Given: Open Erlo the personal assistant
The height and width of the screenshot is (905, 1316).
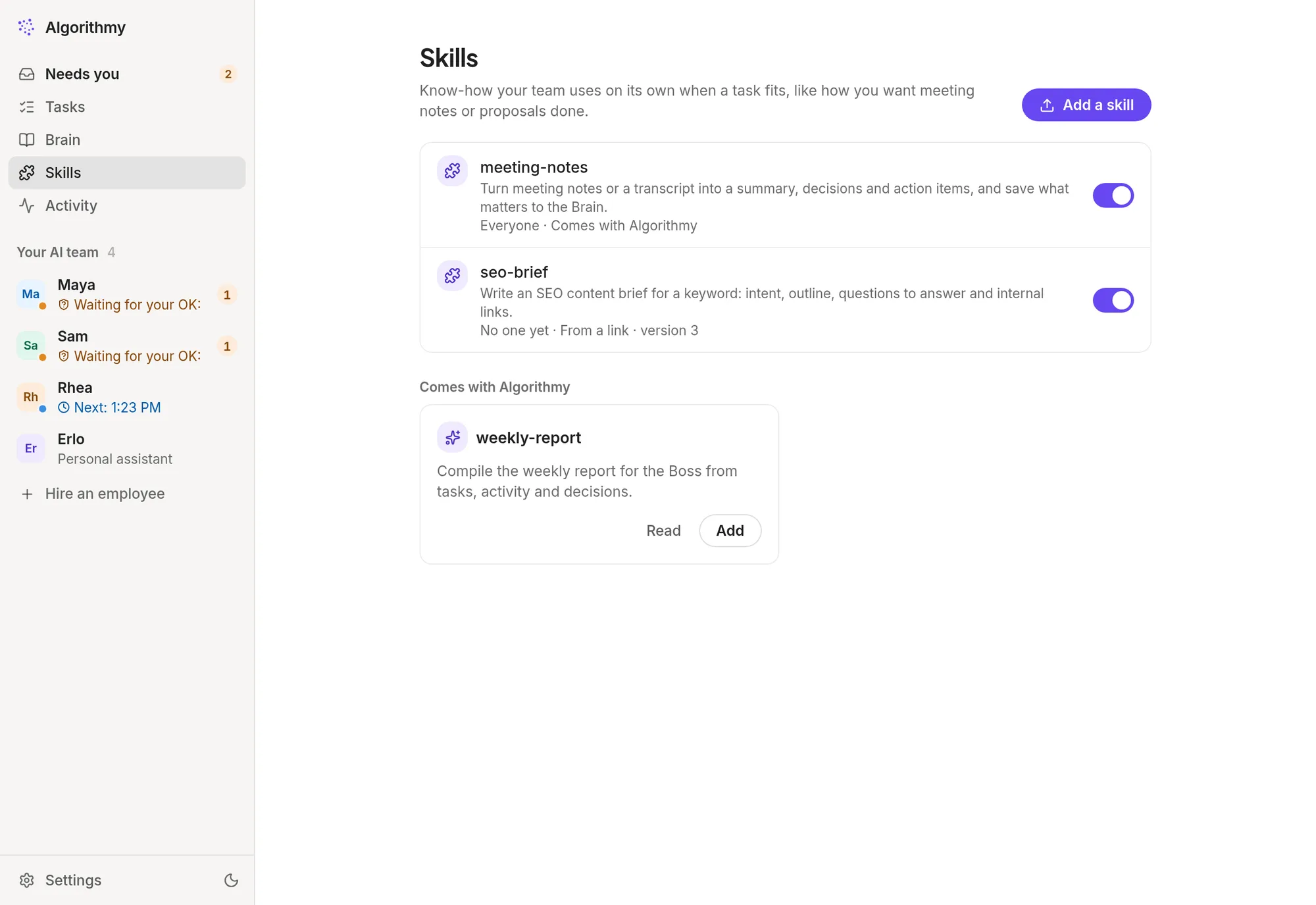Looking at the screenshot, I should [x=127, y=448].
